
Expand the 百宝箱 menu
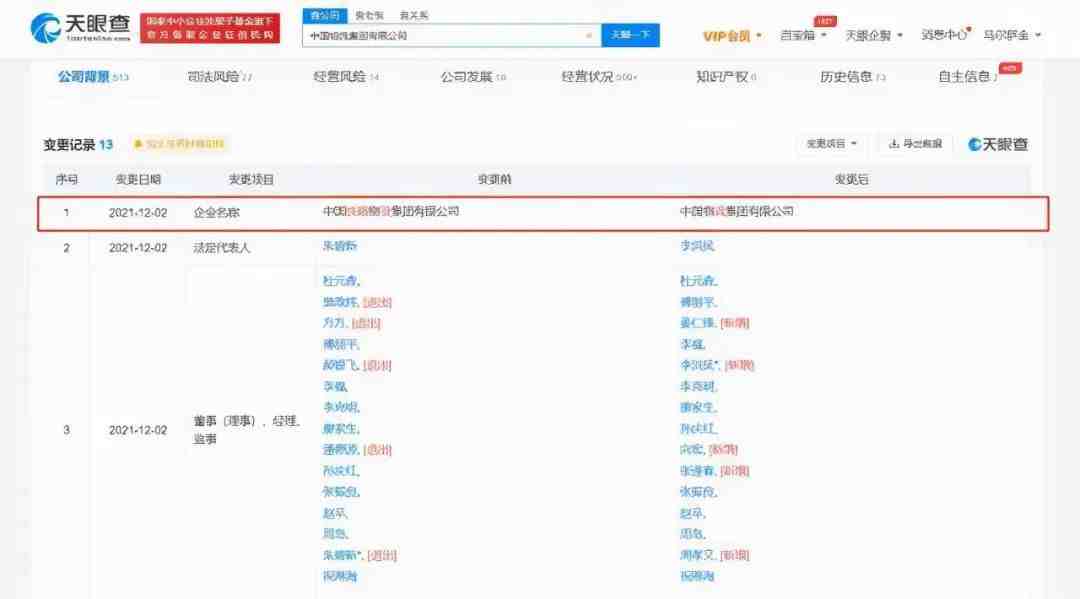tap(803, 35)
